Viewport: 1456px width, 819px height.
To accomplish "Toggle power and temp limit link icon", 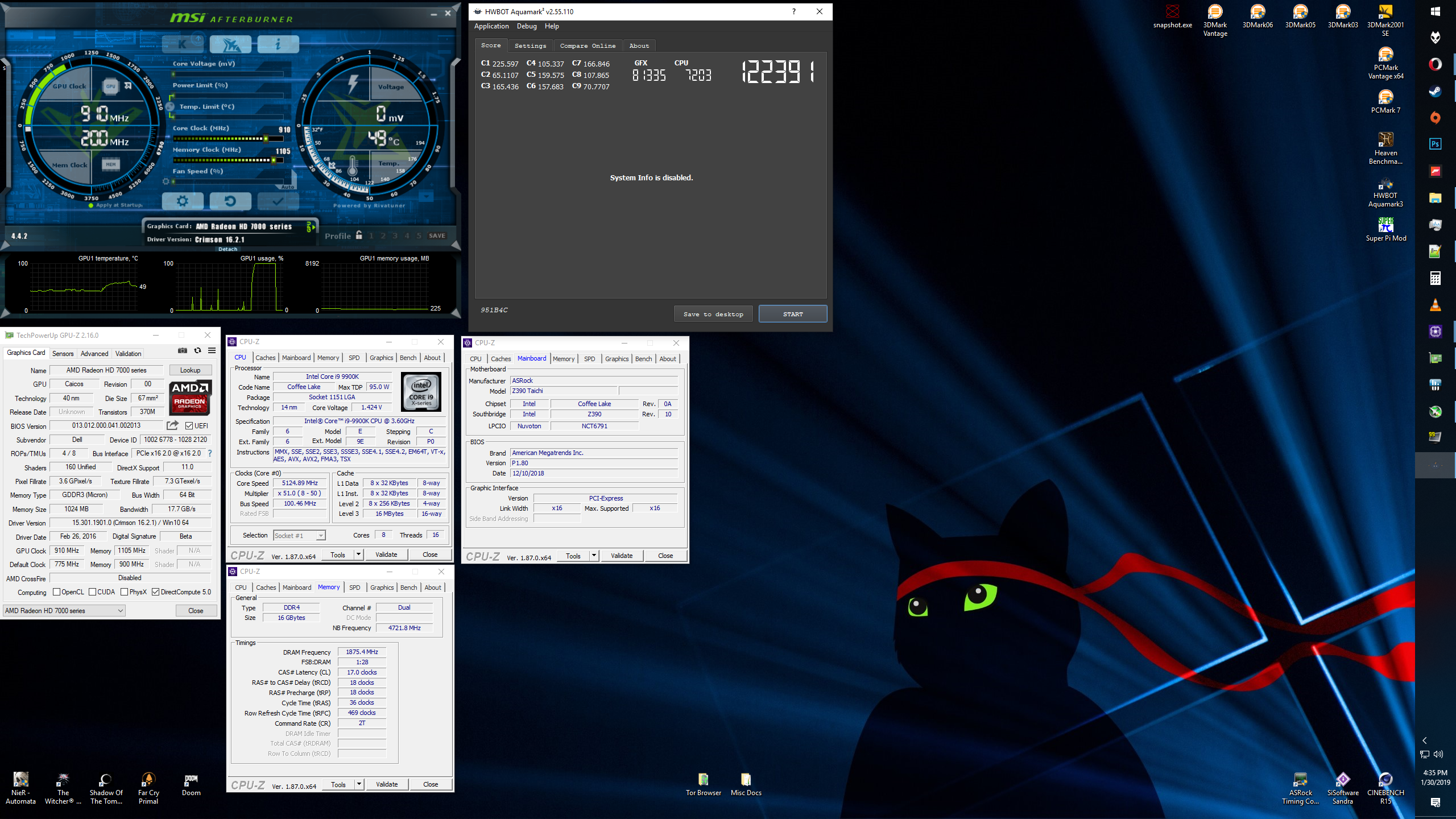I will [x=170, y=106].
